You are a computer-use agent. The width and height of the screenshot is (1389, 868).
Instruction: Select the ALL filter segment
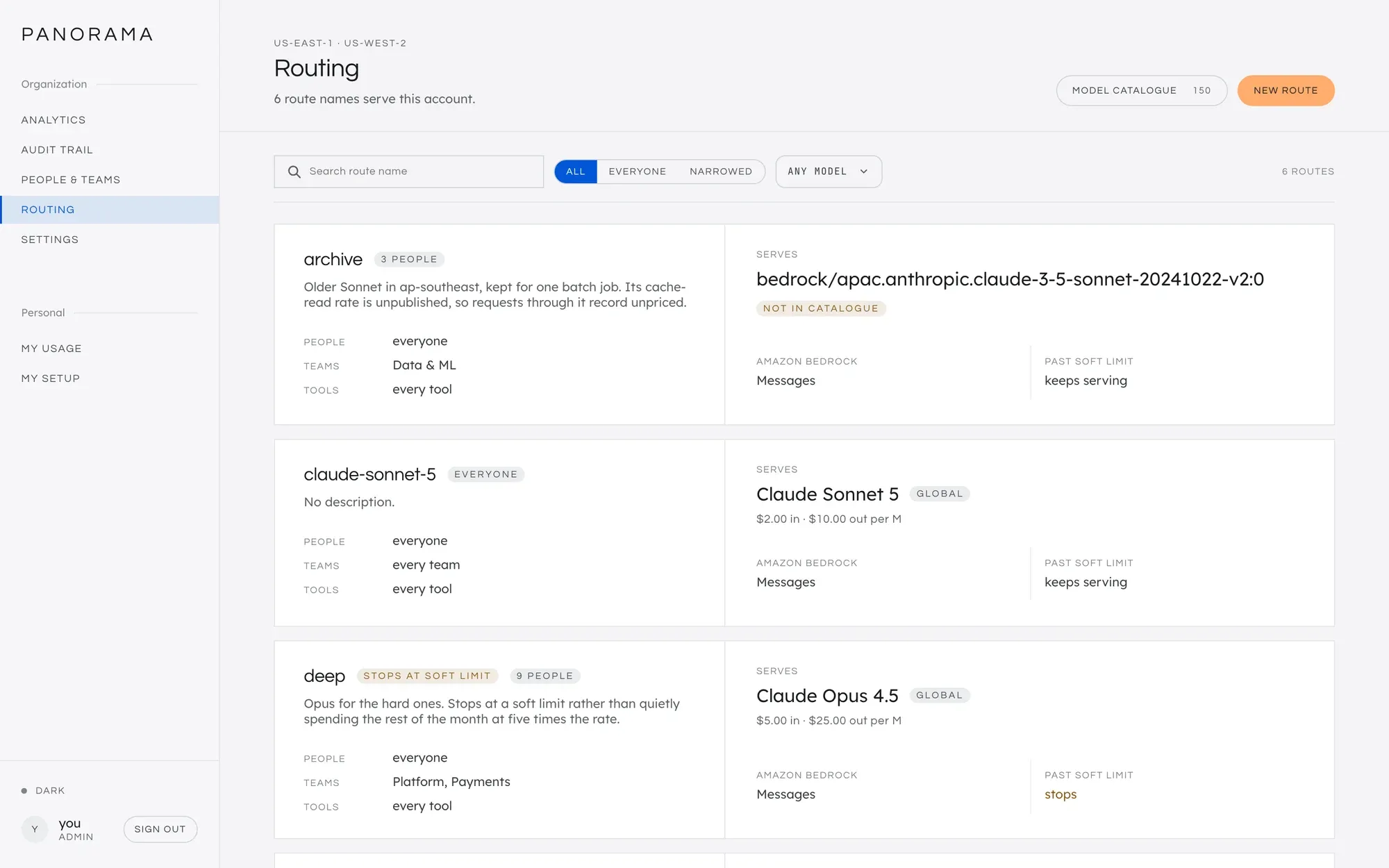coord(576,172)
